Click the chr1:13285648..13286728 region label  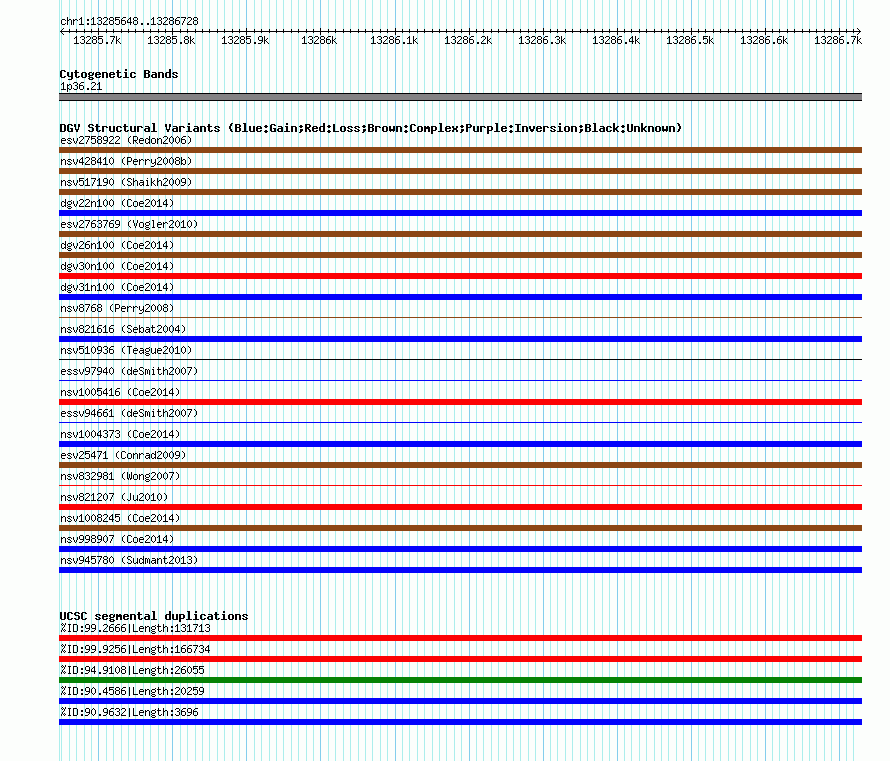129,22
